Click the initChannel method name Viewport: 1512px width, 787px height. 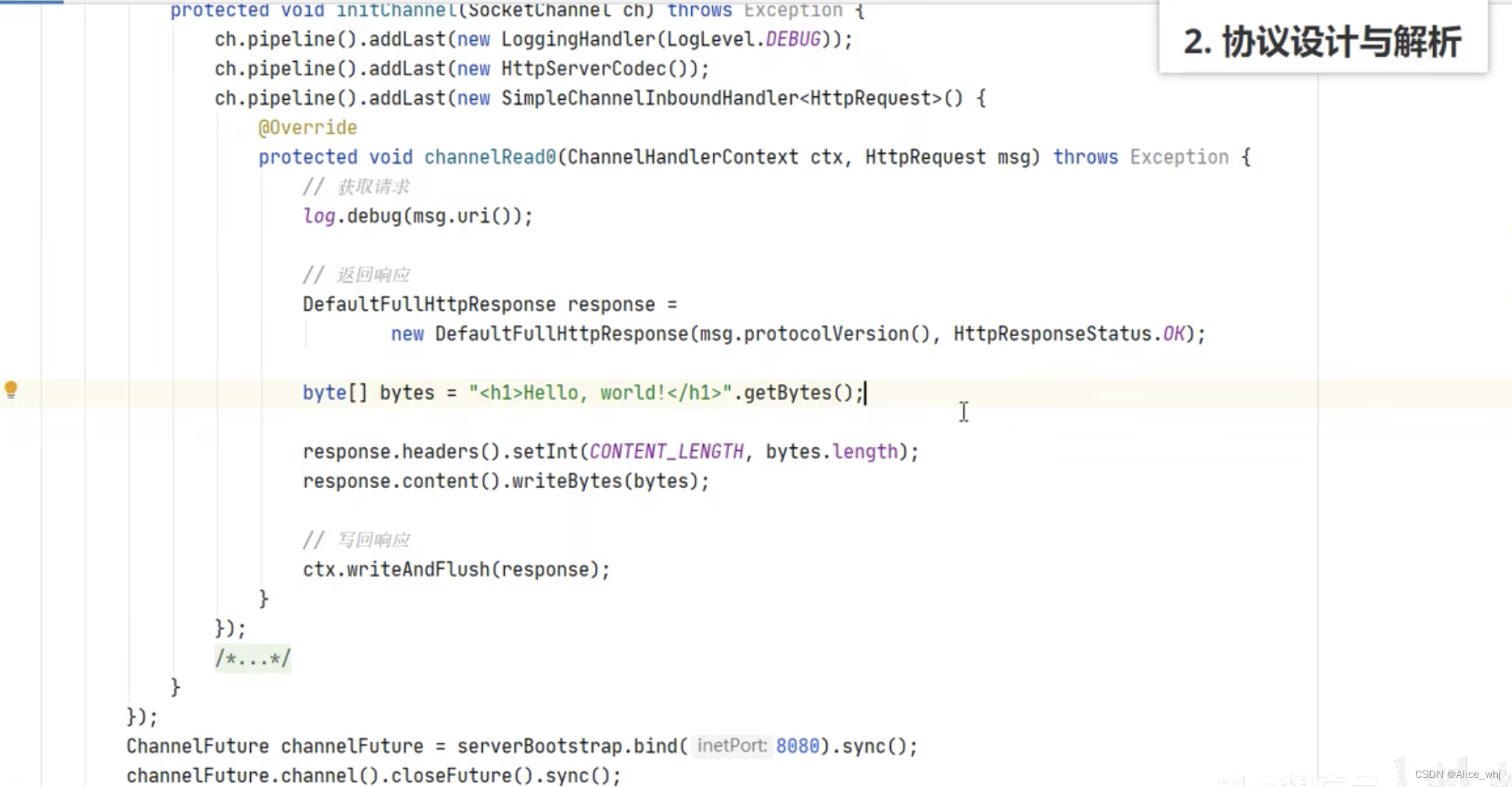(x=396, y=10)
